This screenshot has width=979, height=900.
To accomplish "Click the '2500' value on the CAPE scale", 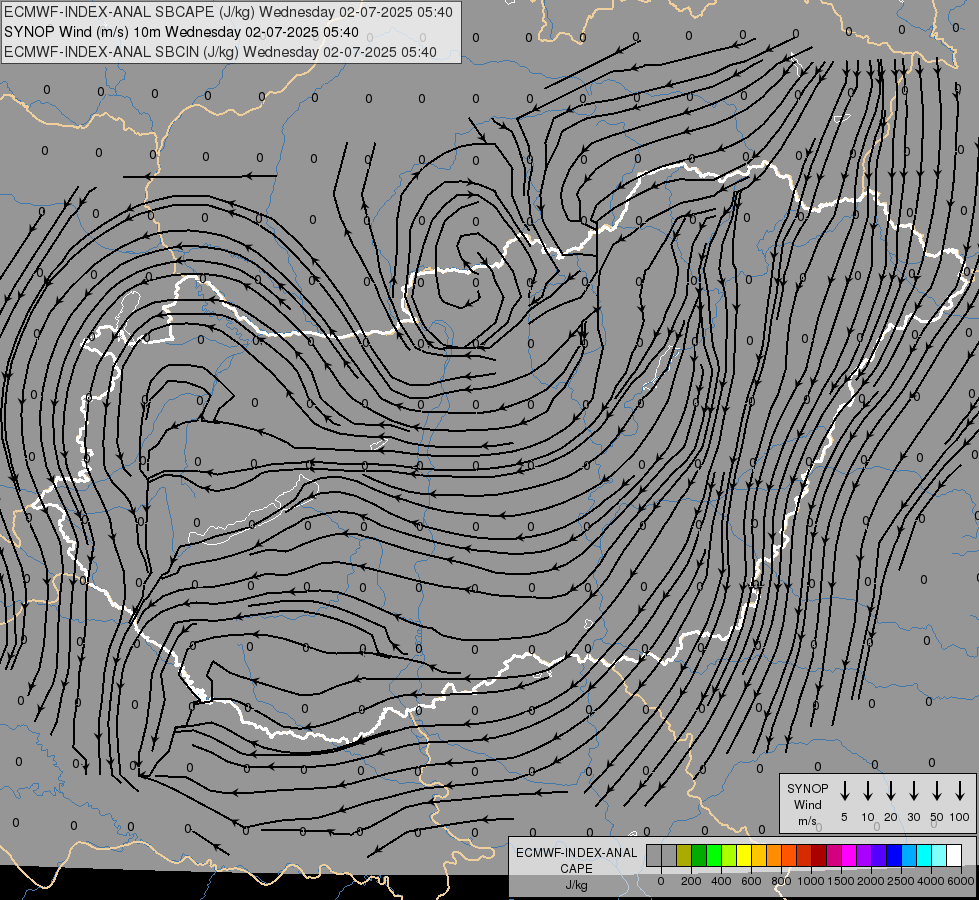I will [x=901, y=881].
